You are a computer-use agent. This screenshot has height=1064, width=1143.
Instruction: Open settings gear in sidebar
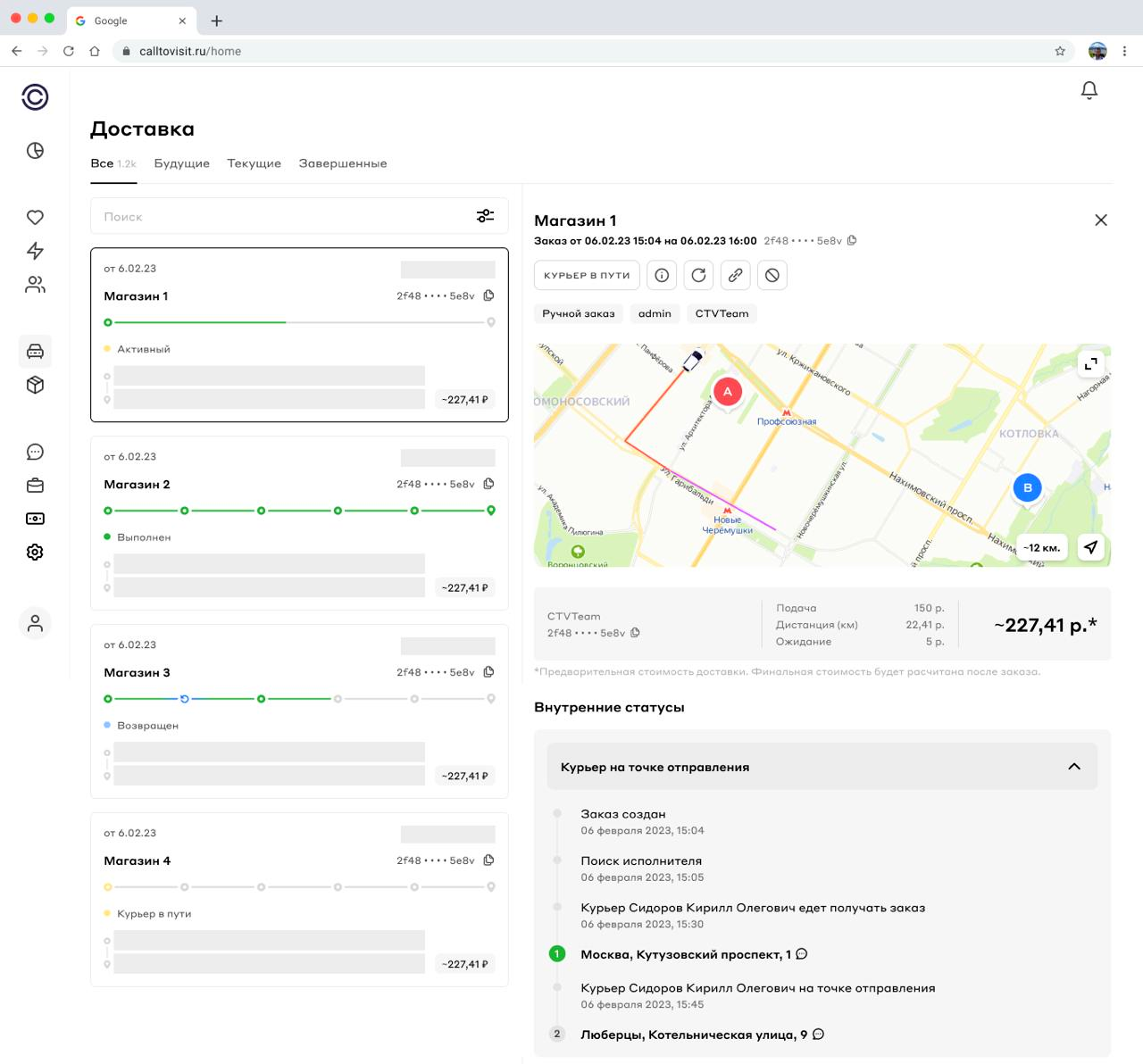[x=35, y=553]
